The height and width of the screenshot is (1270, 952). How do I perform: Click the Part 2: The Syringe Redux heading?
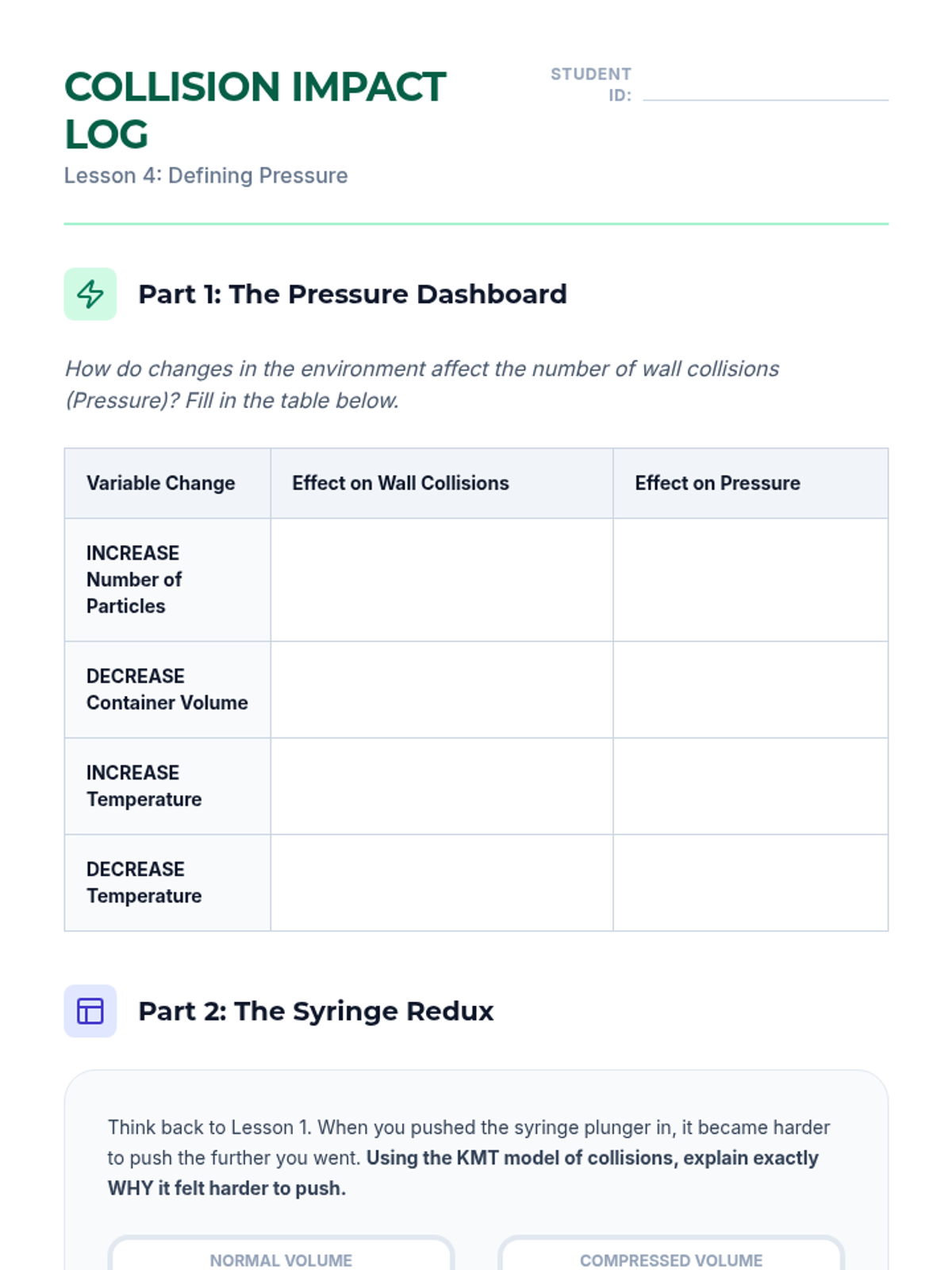pos(316,1010)
